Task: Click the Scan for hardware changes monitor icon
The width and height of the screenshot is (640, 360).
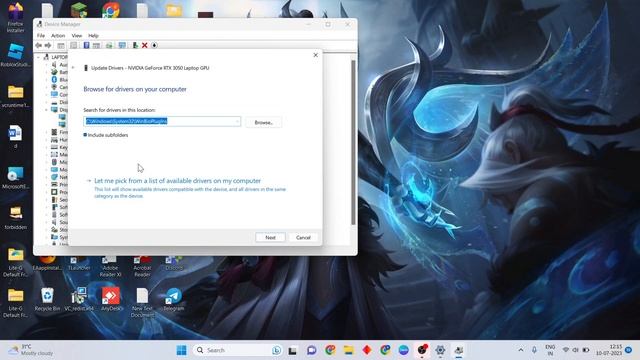Action: tap(122, 45)
